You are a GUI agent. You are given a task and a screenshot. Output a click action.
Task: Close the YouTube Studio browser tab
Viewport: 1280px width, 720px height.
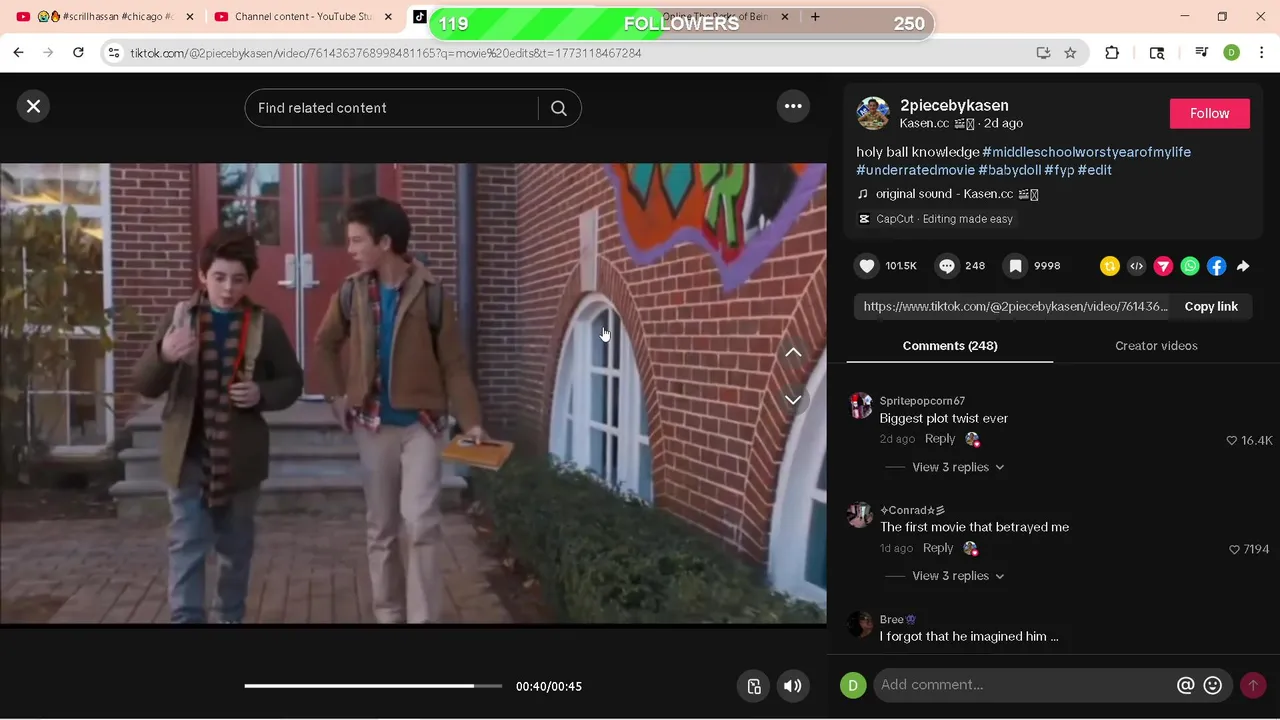click(x=388, y=17)
